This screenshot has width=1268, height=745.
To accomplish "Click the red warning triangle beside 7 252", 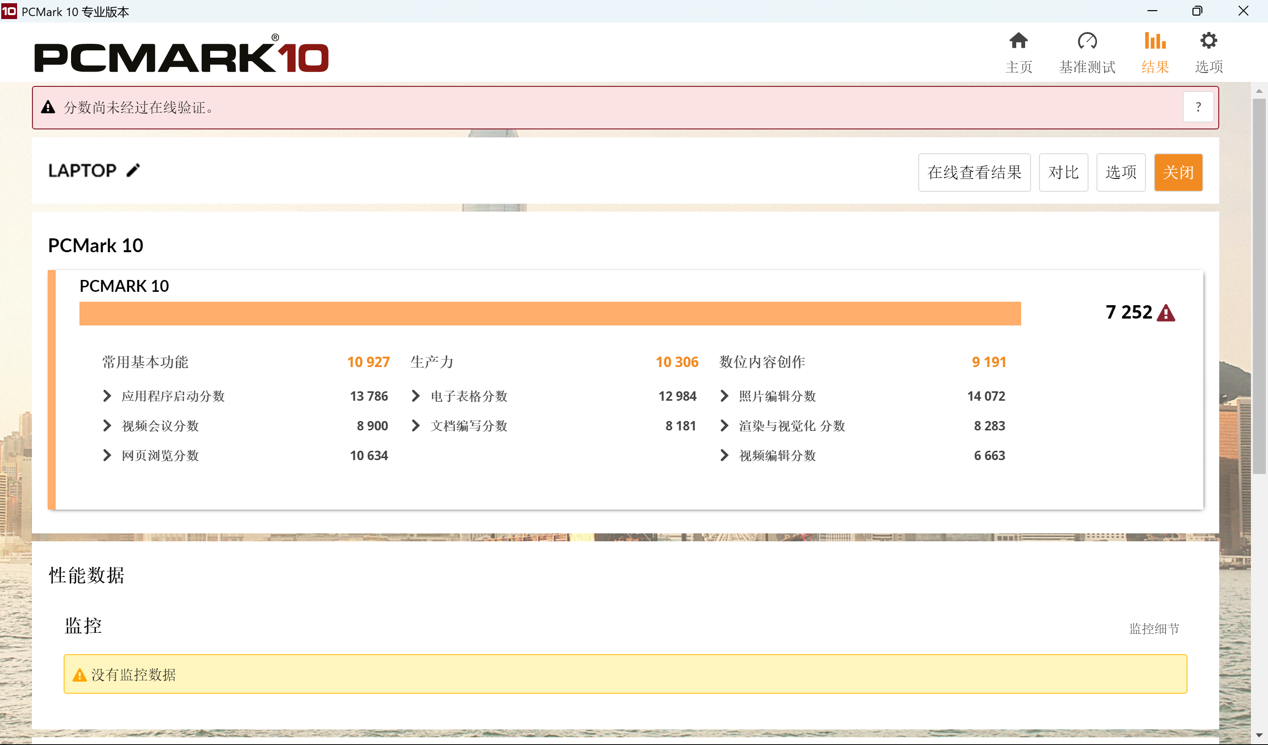I will pyautogui.click(x=1166, y=313).
